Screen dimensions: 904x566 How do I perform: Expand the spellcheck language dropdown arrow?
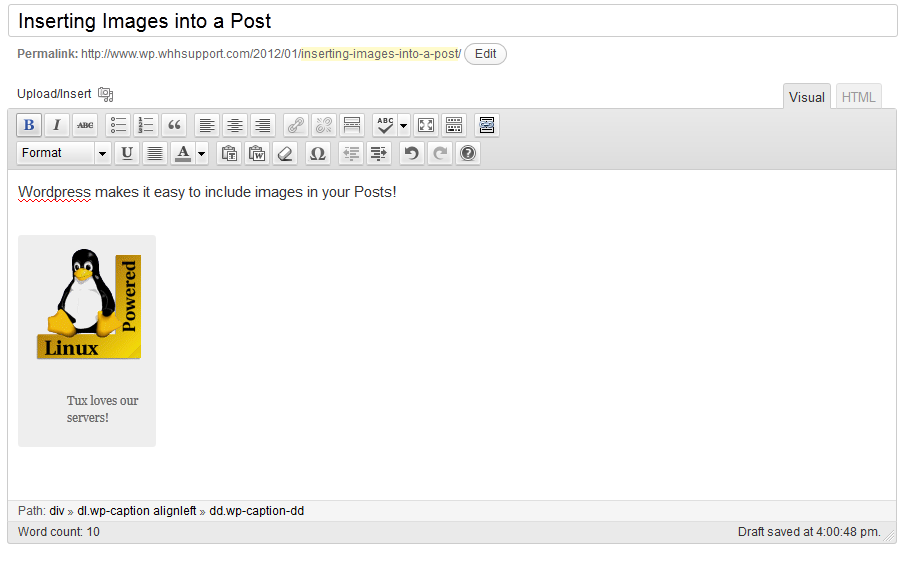[404, 125]
